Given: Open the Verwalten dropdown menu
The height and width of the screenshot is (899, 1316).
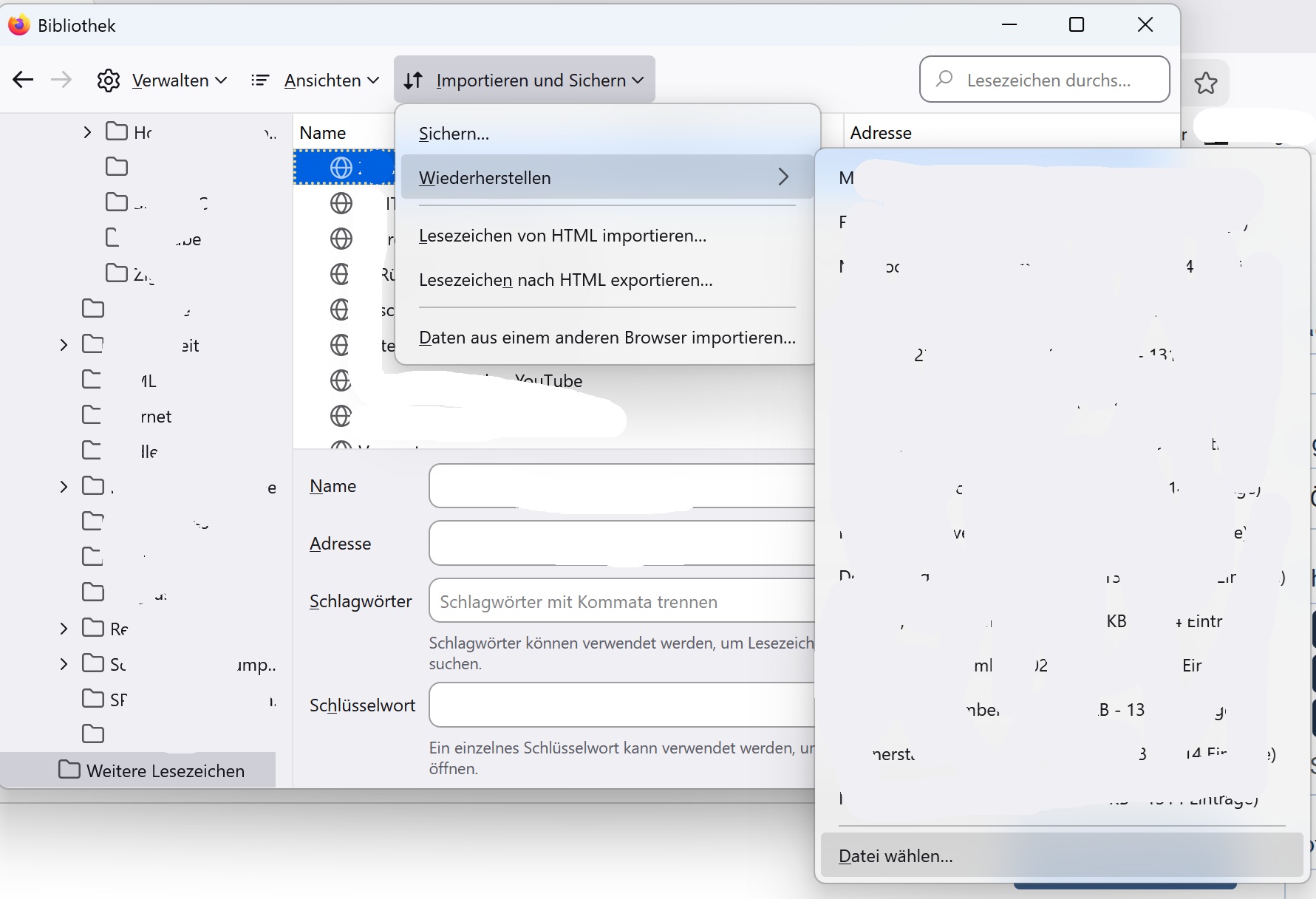Looking at the screenshot, I should click(179, 81).
